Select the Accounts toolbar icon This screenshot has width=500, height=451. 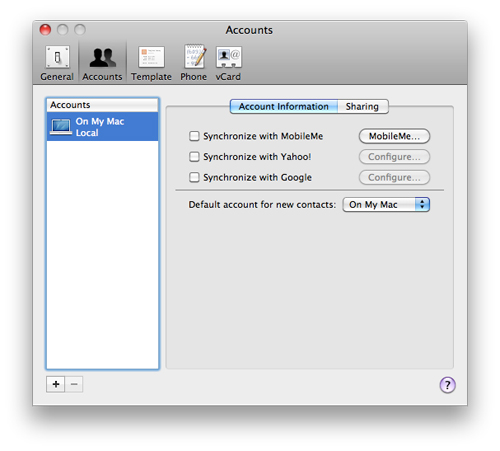102,63
